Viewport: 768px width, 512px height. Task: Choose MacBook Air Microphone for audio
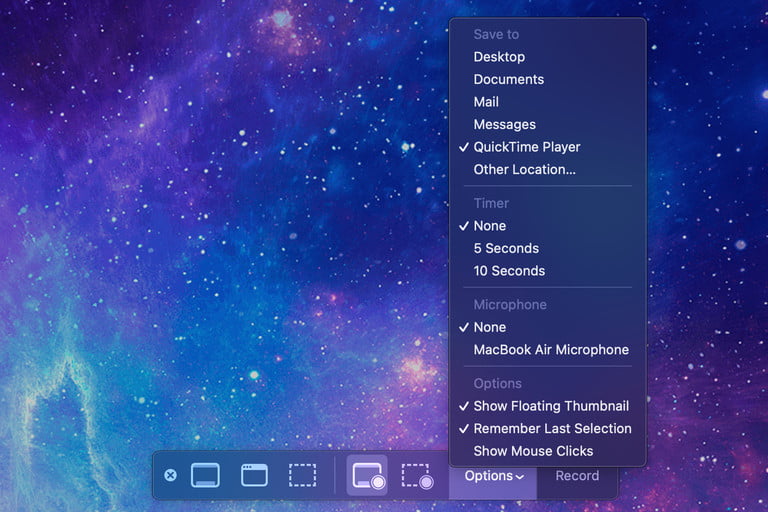click(551, 350)
